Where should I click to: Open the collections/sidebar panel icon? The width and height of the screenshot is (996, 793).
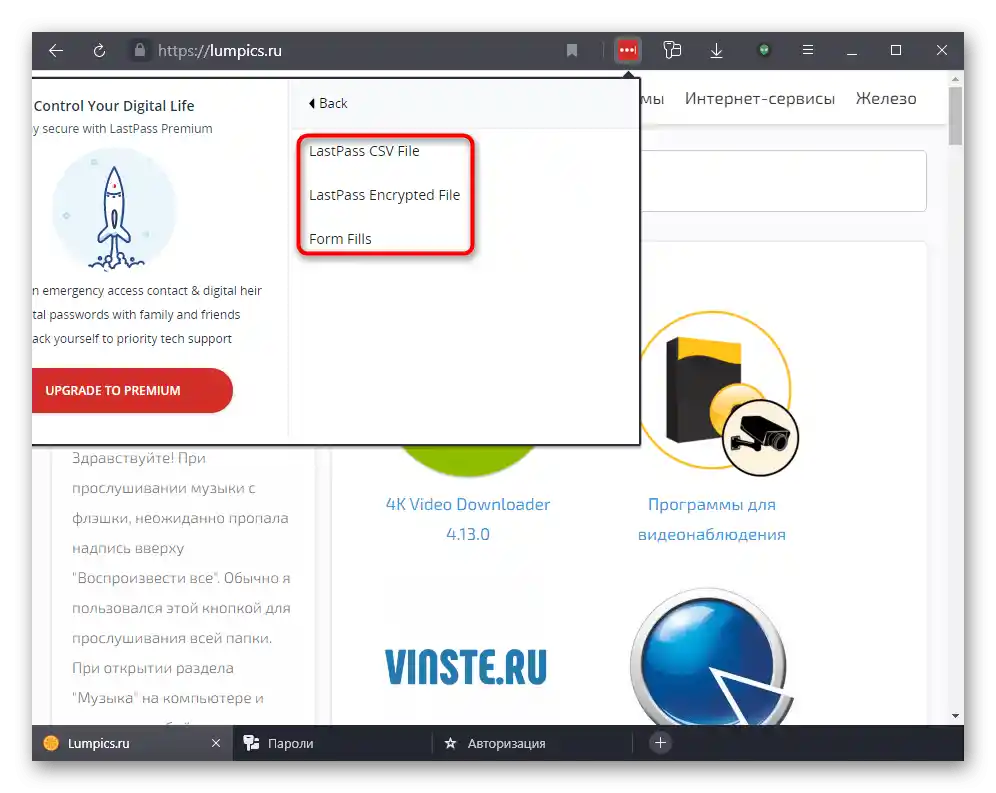pyautogui.click(x=672, y=50)
